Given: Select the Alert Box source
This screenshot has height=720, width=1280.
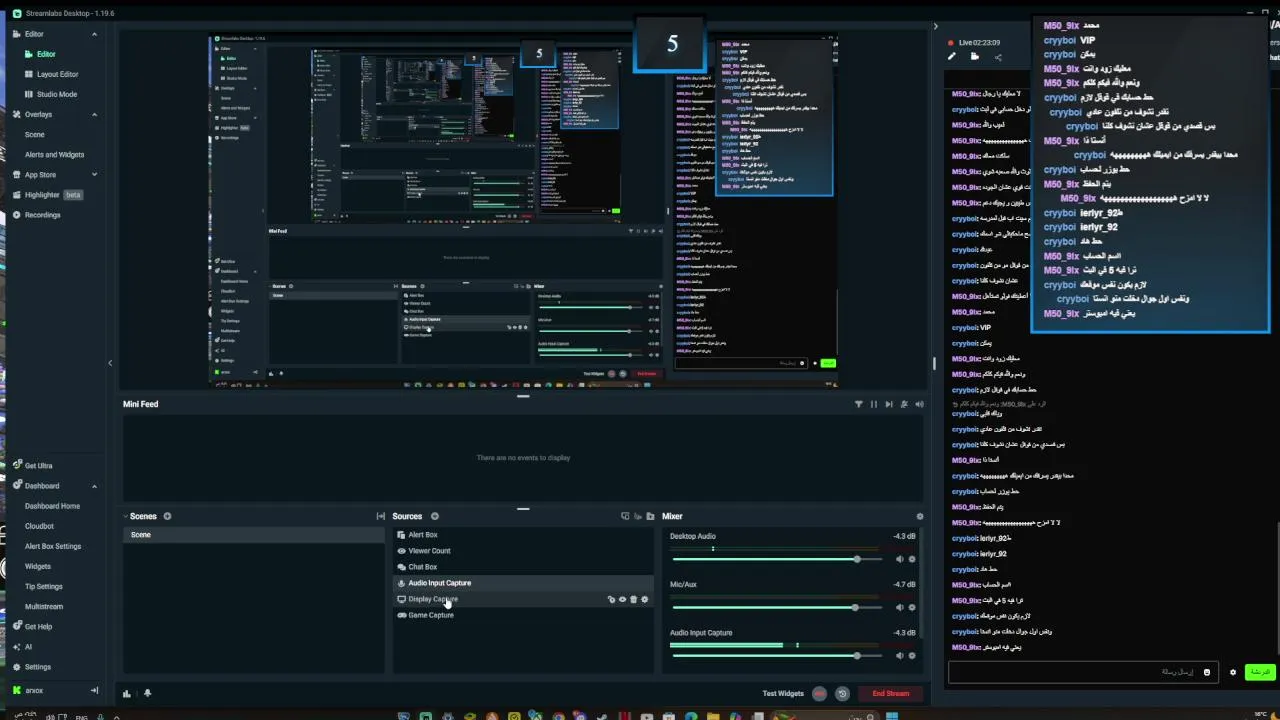Looking at the screenshot, I should click(524, 535).
